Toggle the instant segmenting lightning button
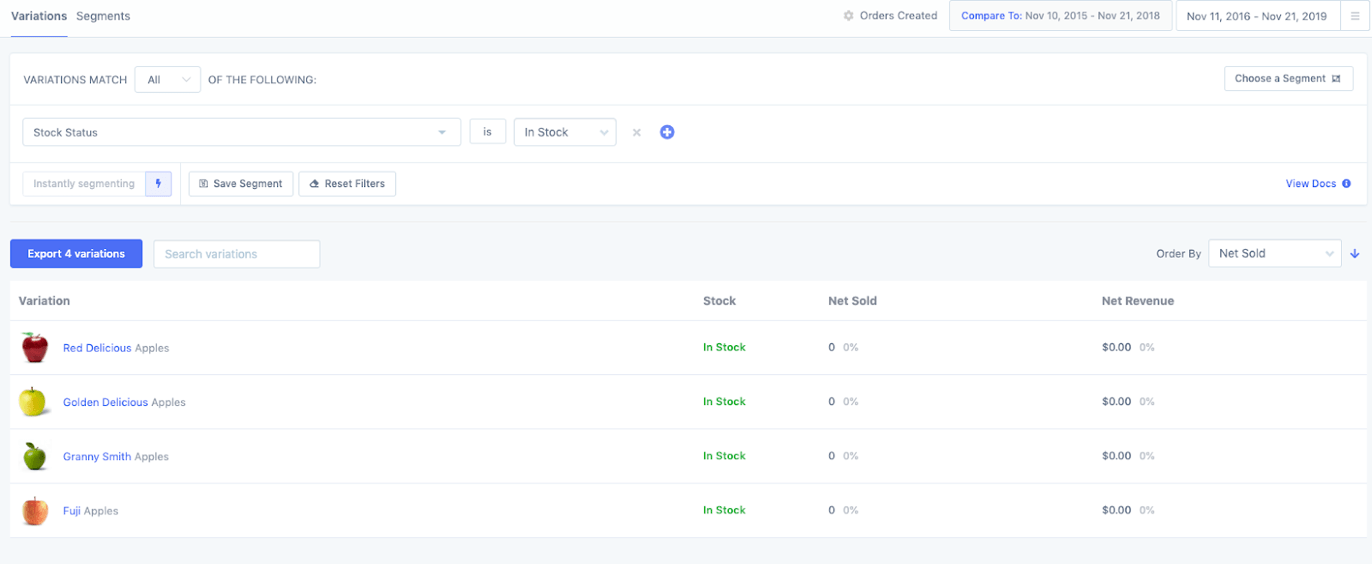The width and height of the screenshot is (1372, 564). pos(158,184)
